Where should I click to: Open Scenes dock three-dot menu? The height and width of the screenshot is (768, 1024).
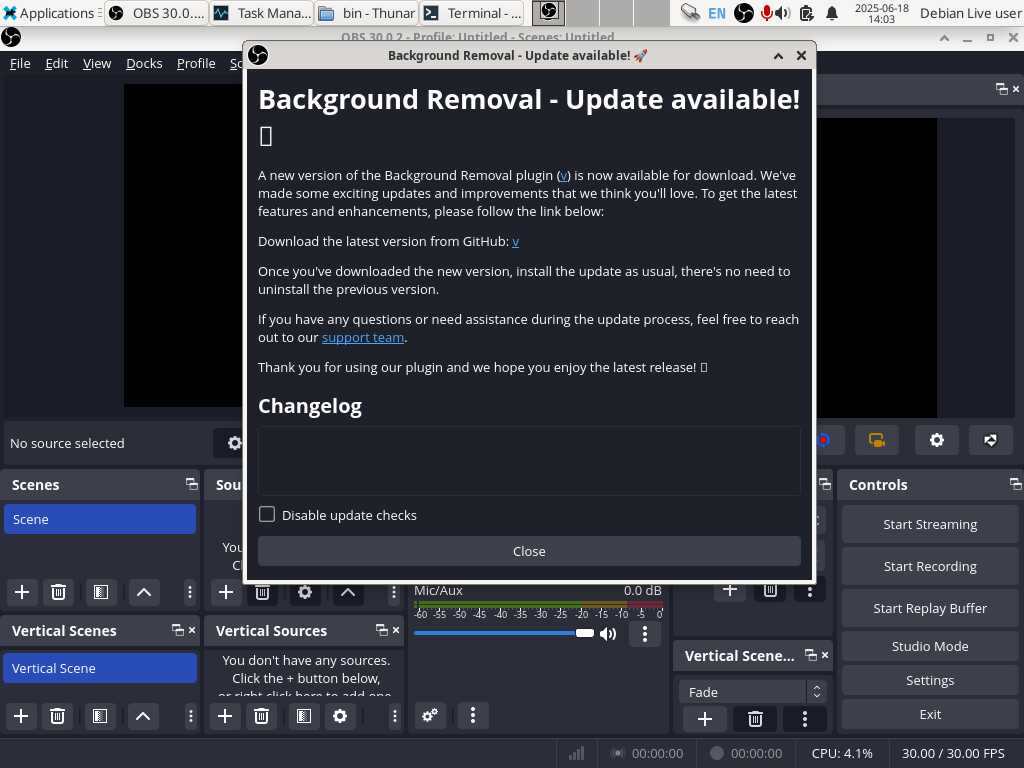(189, 592)
